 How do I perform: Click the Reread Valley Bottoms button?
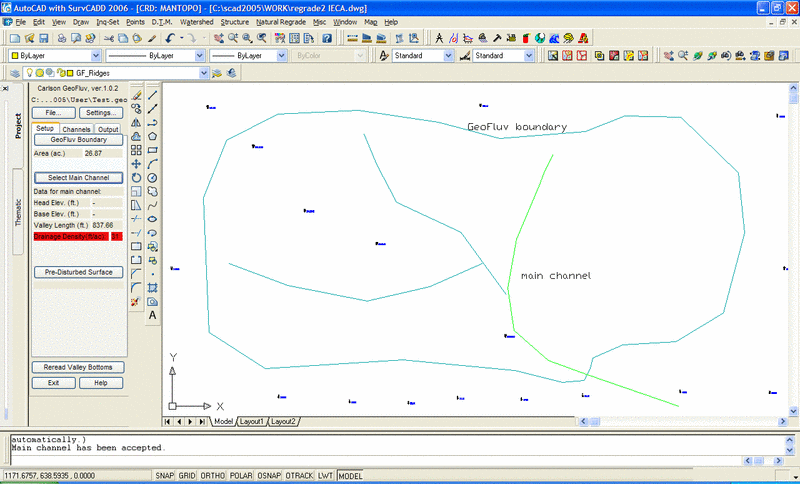78,367
